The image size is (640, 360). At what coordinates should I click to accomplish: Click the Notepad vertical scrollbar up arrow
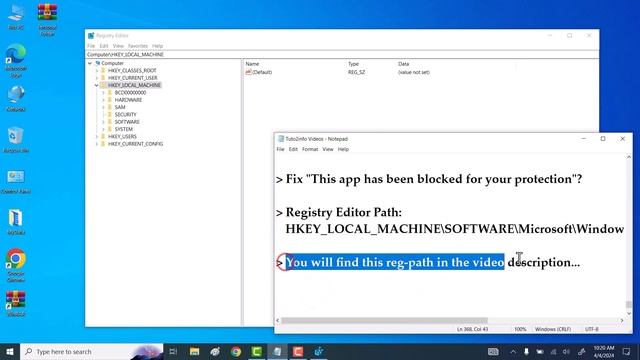pos(629,157)
